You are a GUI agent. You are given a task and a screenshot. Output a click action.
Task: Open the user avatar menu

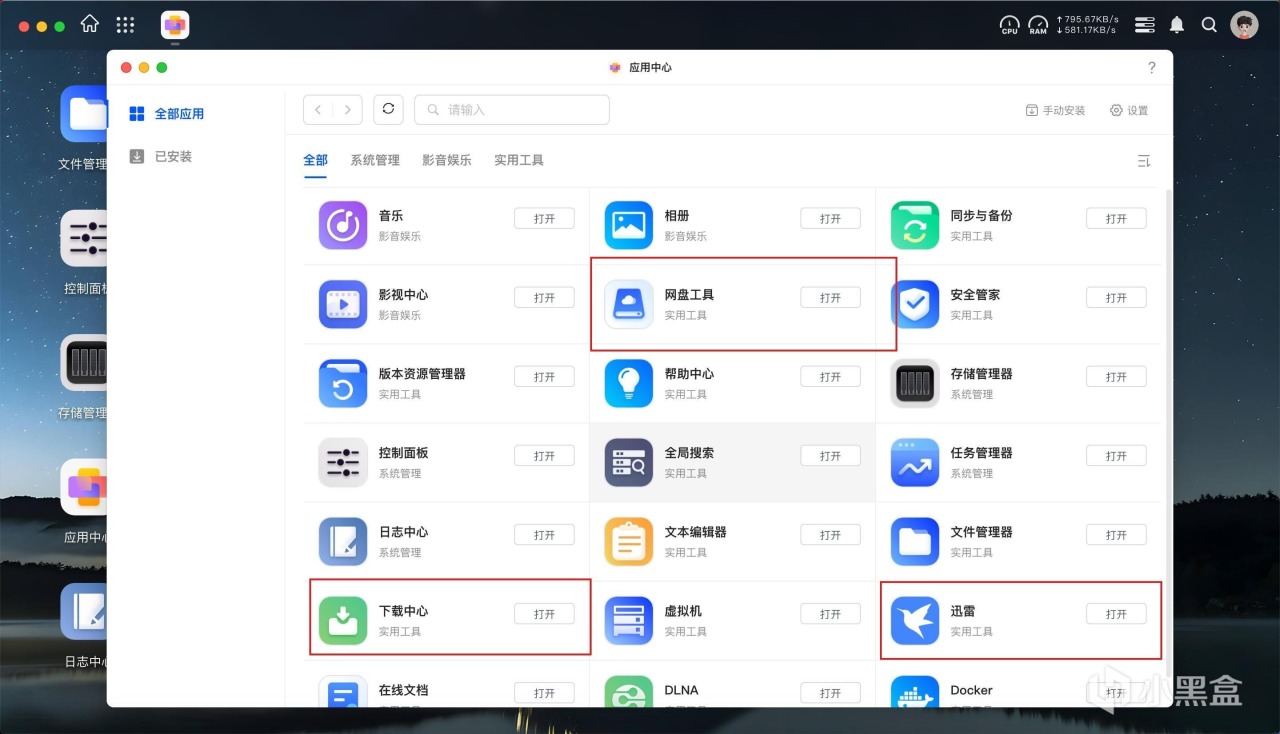click(x=1244, y=25)
